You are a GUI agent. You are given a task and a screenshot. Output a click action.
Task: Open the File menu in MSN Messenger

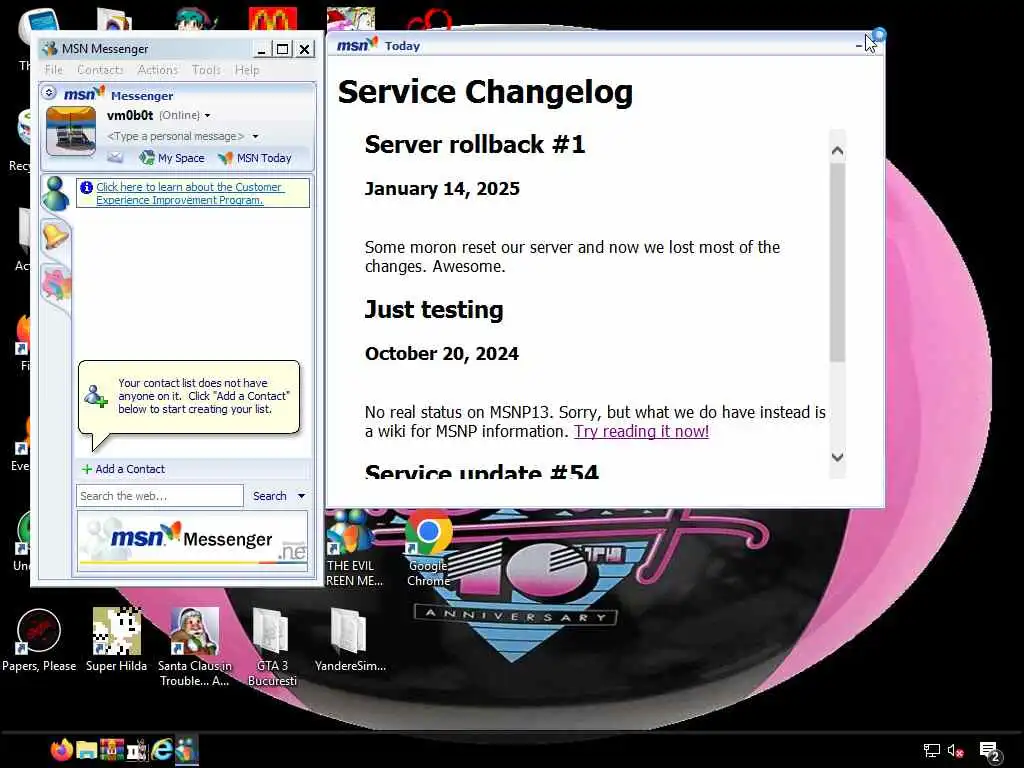tap(54, 70)
